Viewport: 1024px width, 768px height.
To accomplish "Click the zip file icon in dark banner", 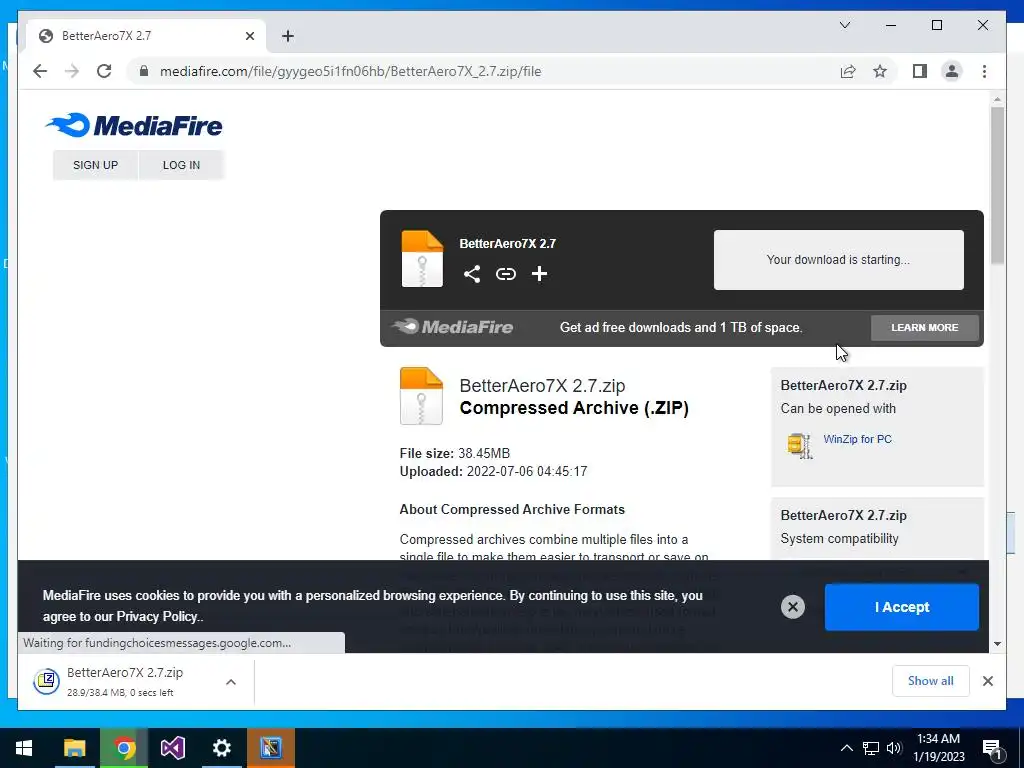I will [x=422, y=259].
